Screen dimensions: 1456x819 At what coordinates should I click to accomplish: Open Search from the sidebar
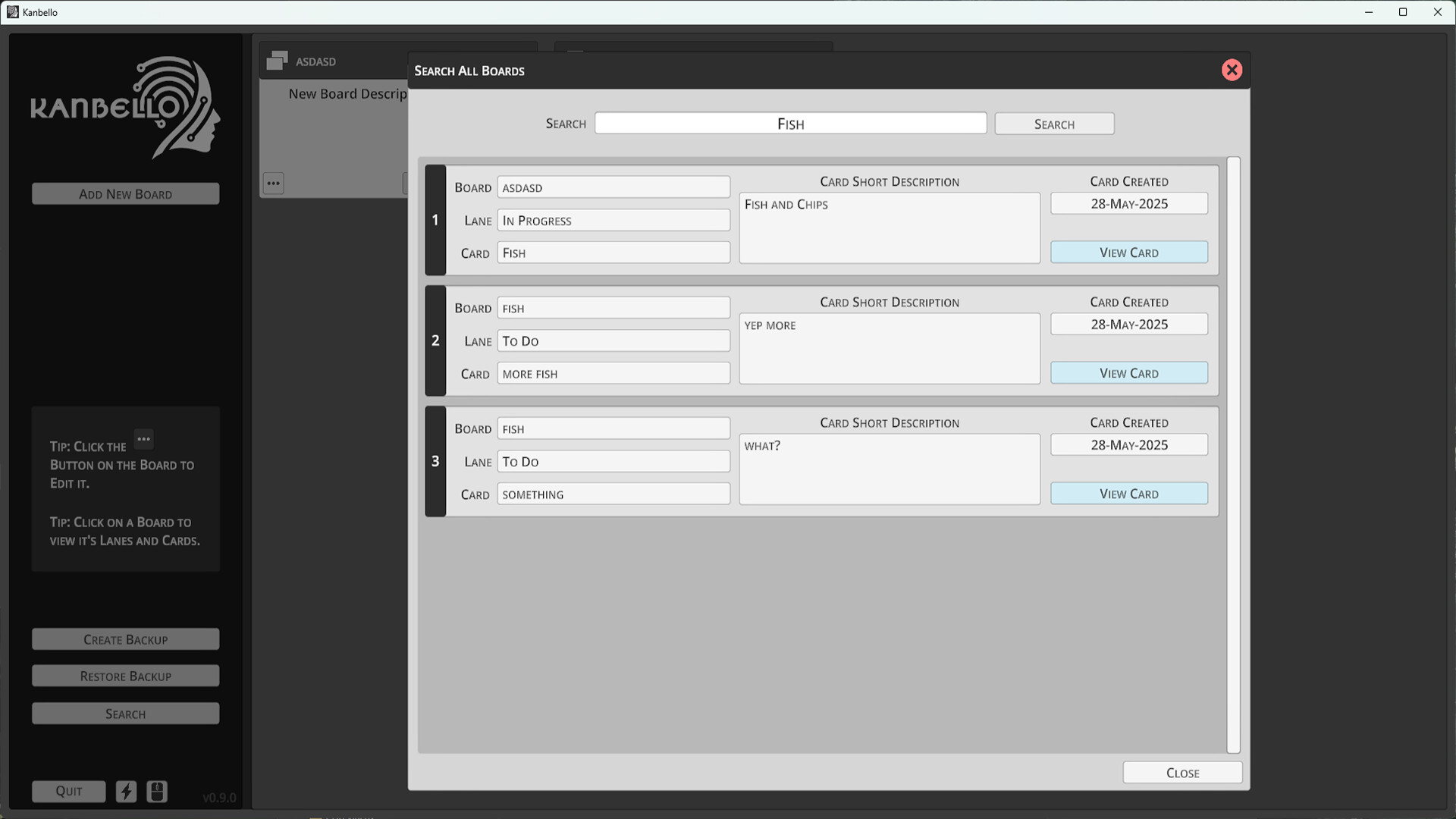(125, 713)
